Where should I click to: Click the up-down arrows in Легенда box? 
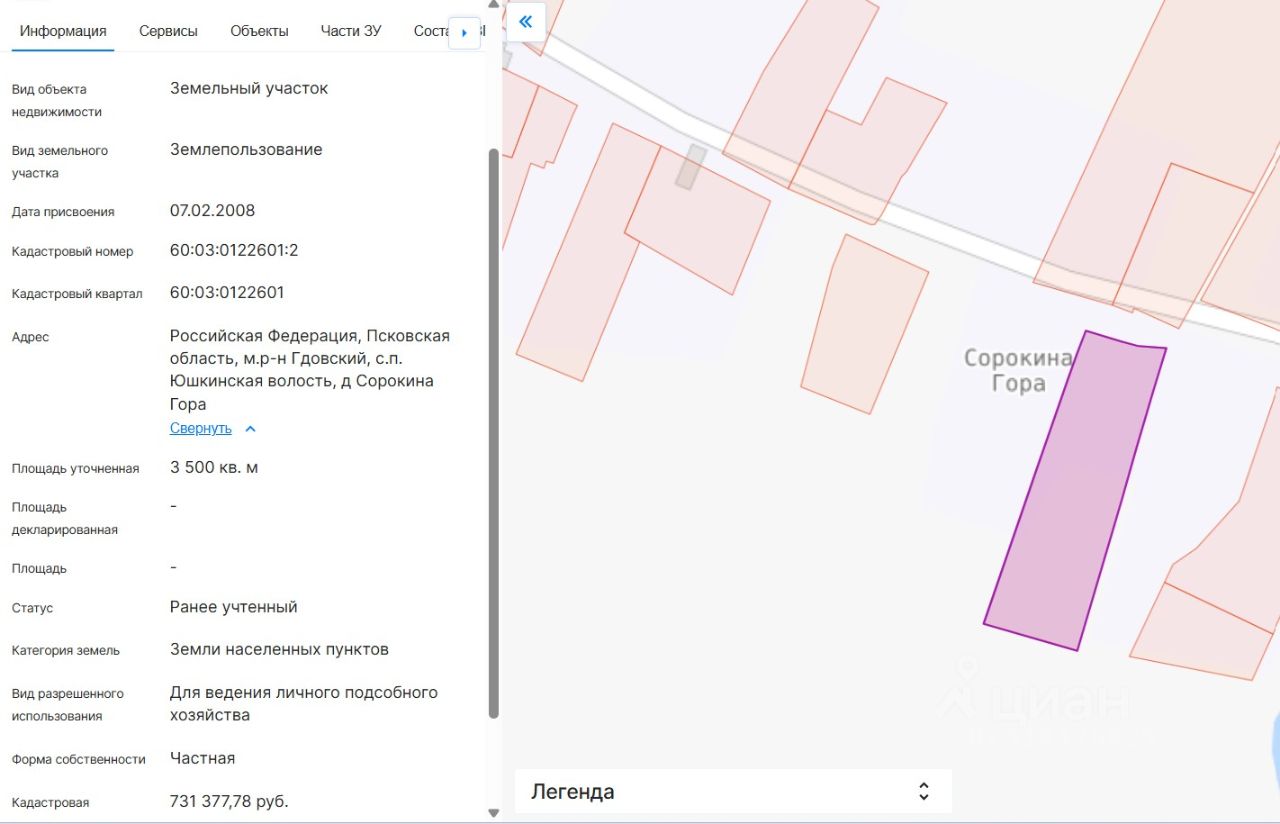923,792
